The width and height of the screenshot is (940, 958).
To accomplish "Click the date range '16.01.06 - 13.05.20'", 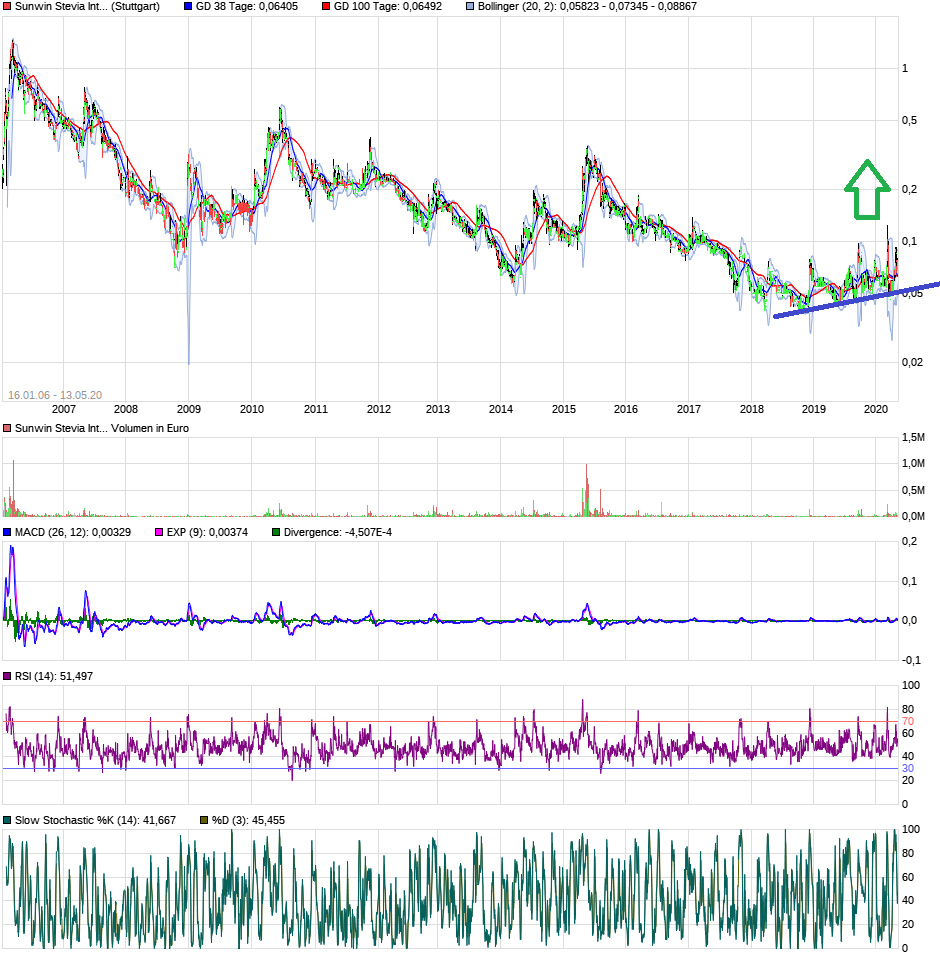I will [x=55, y=395].
